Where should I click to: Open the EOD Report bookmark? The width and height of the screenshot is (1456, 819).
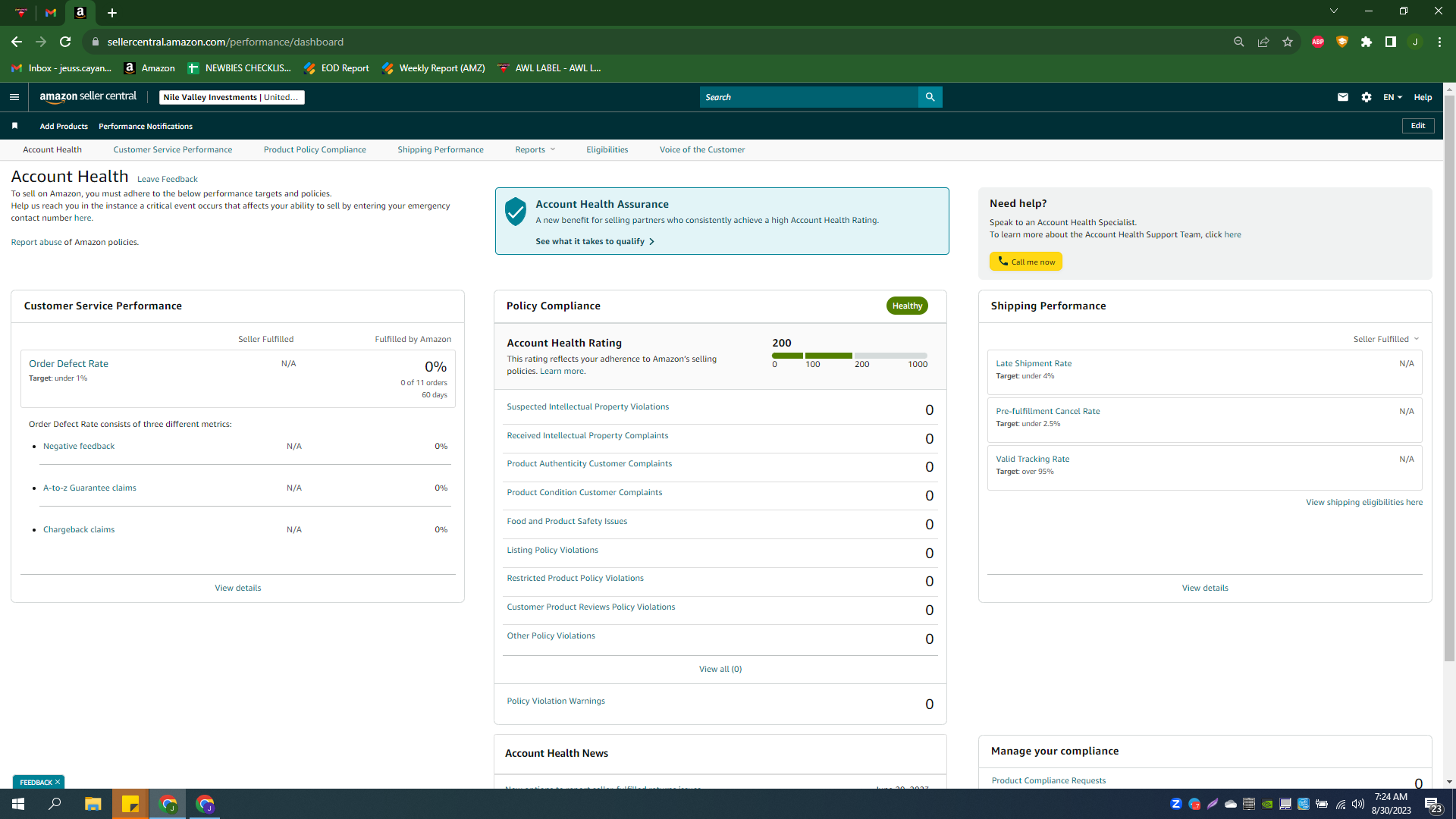(337, 68)
